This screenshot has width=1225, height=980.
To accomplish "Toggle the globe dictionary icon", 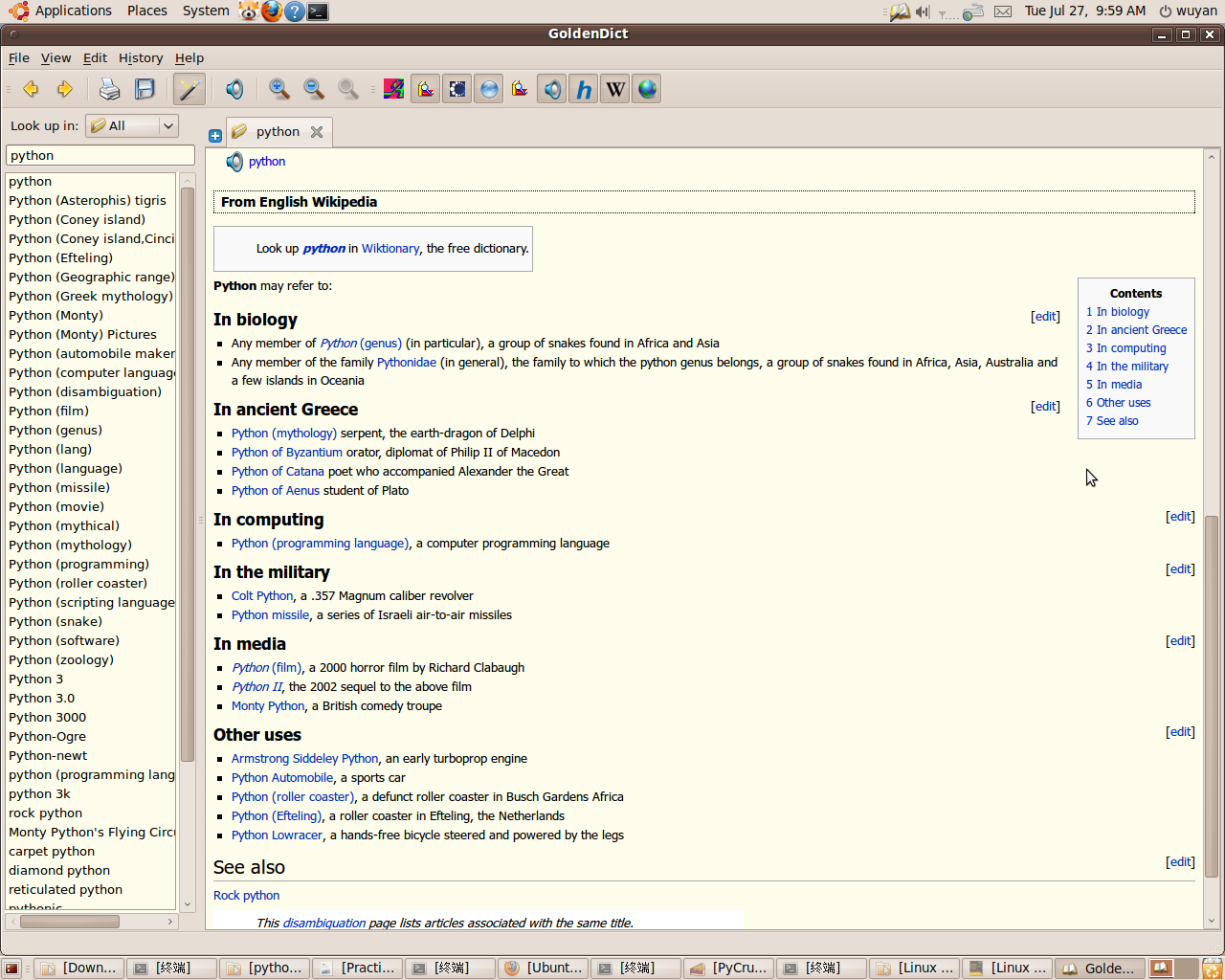I will click(647, 89).
